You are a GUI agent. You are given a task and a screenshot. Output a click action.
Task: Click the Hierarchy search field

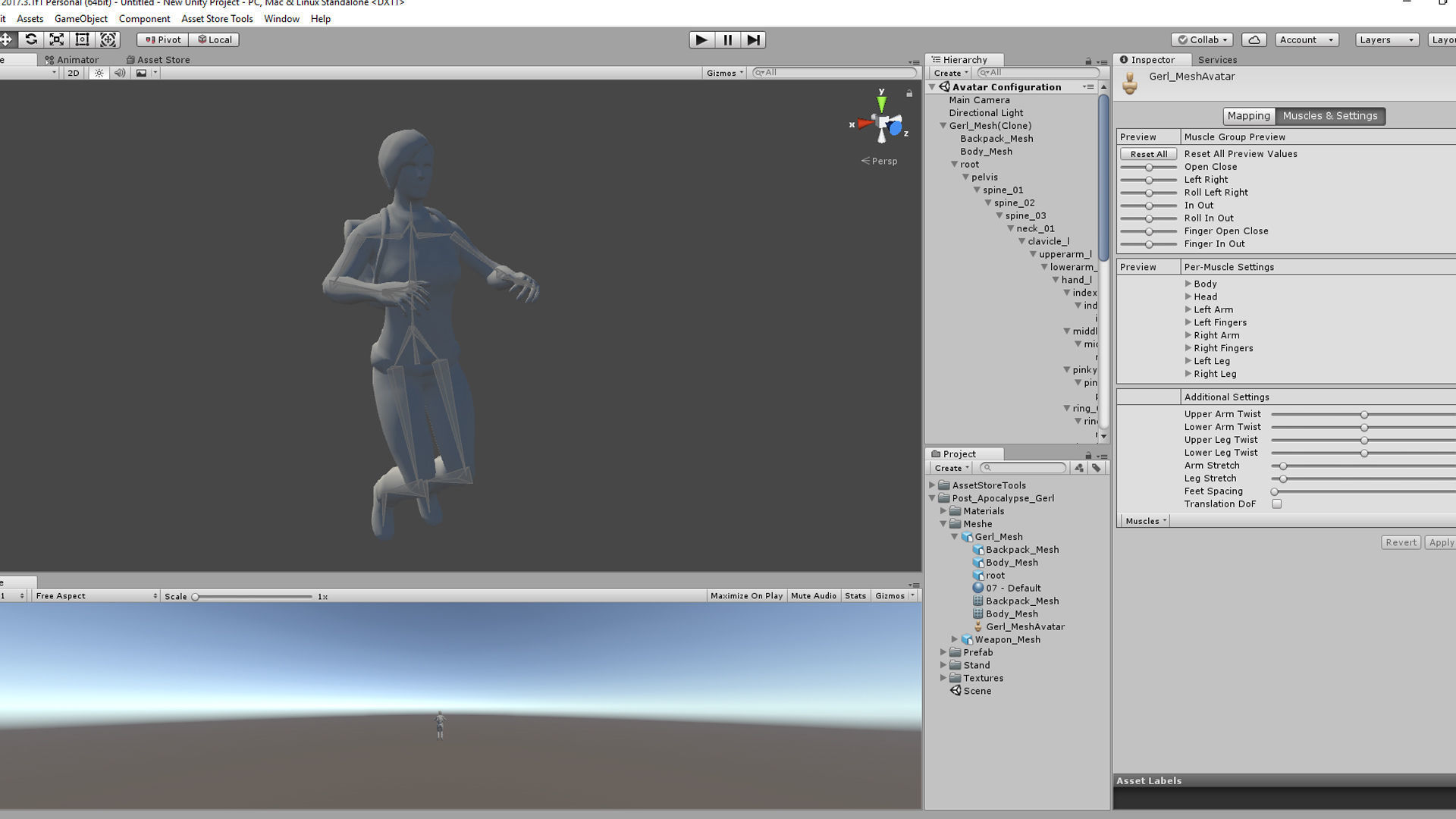pos(1037,73)
